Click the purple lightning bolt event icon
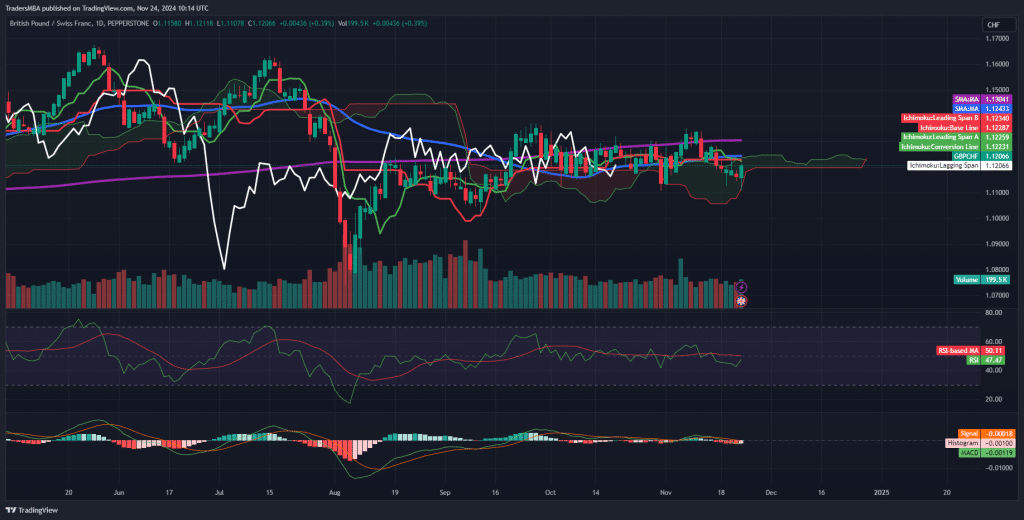Screen dimensions: 1024x520 [741, 287]
